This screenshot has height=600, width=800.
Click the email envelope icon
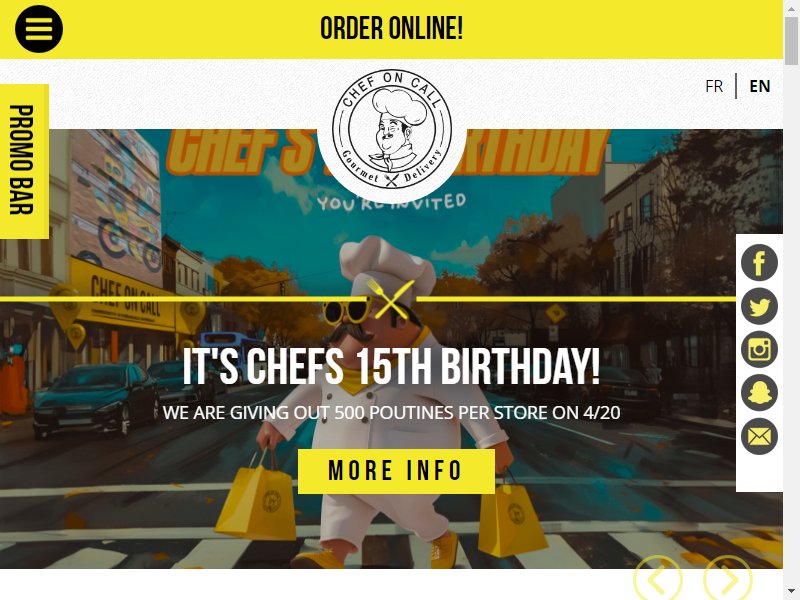pyautogui.click(x=759, y=437)
